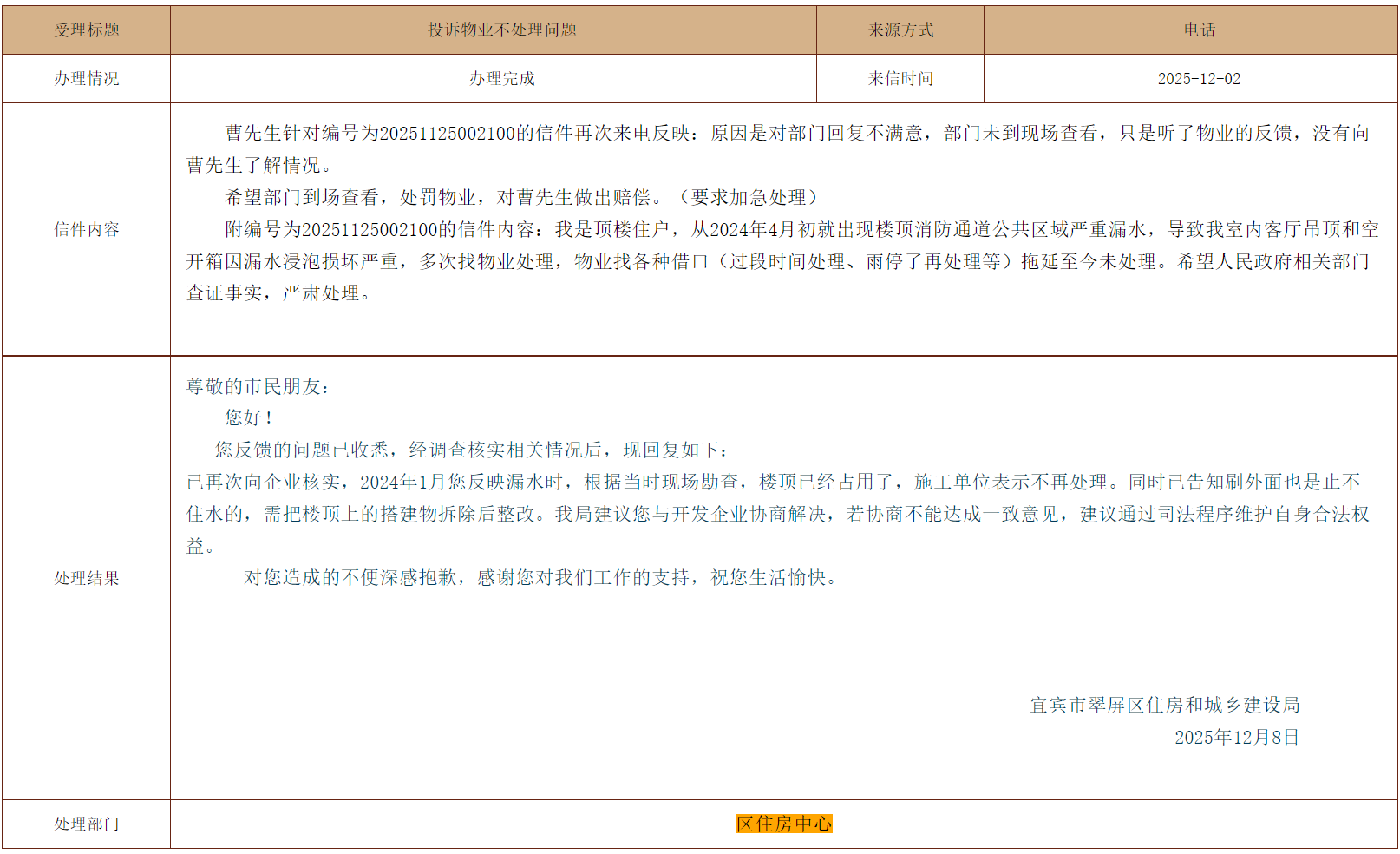Viewport: 1400px width, 854px height.
Task: Click the 信件内容 row label
Action: 86,229
